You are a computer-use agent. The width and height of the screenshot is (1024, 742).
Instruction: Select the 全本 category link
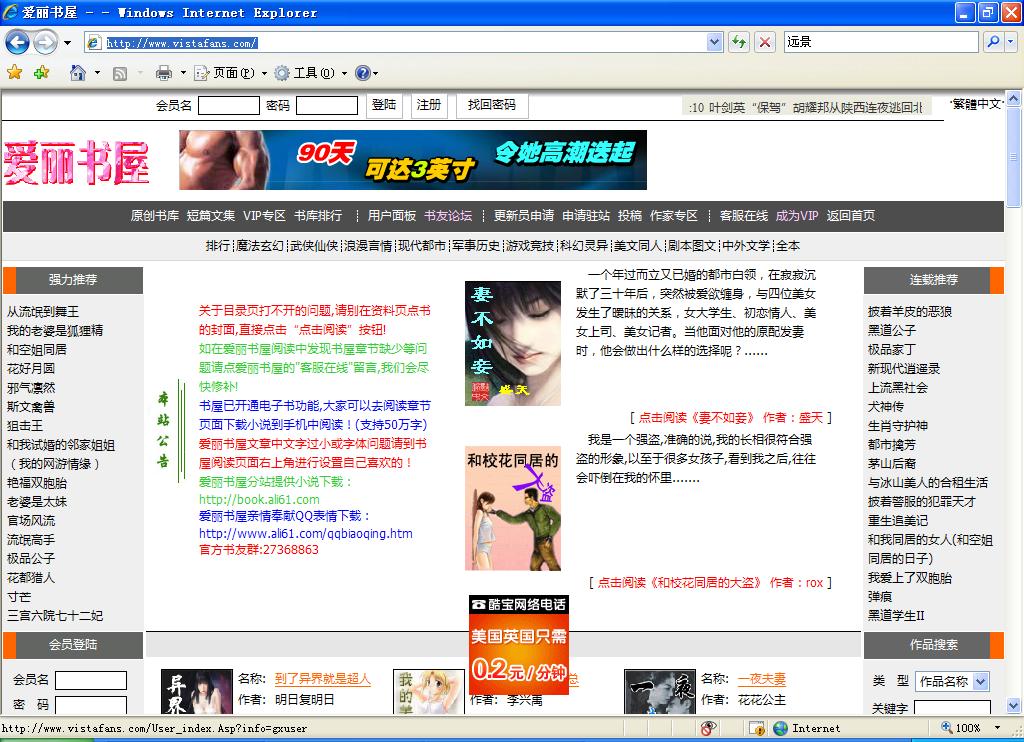click(x=788, y=246)
